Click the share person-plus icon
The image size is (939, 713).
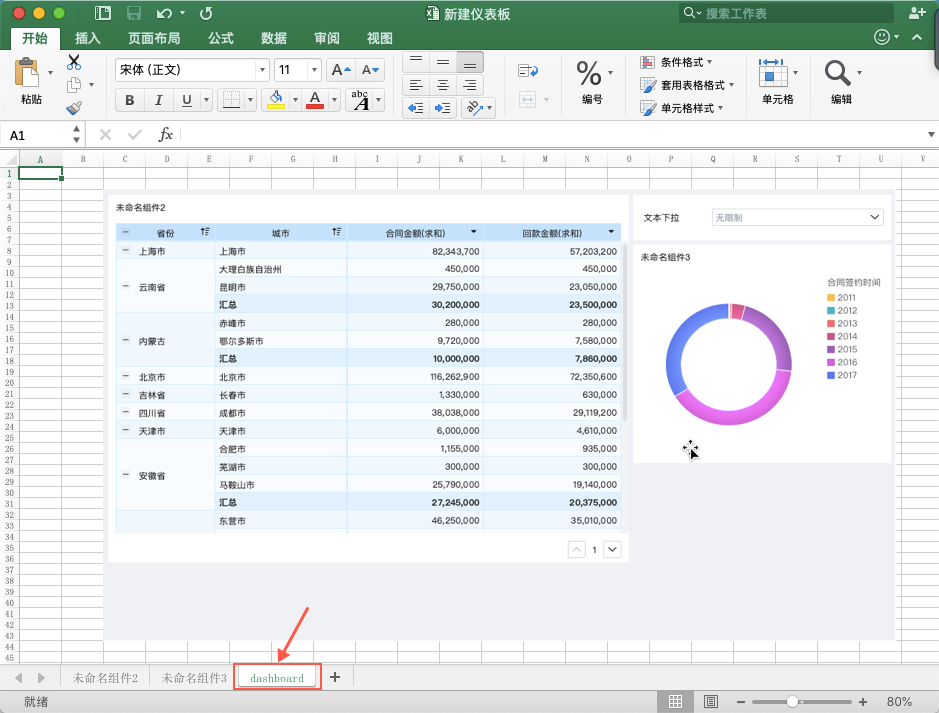[917, 13]
